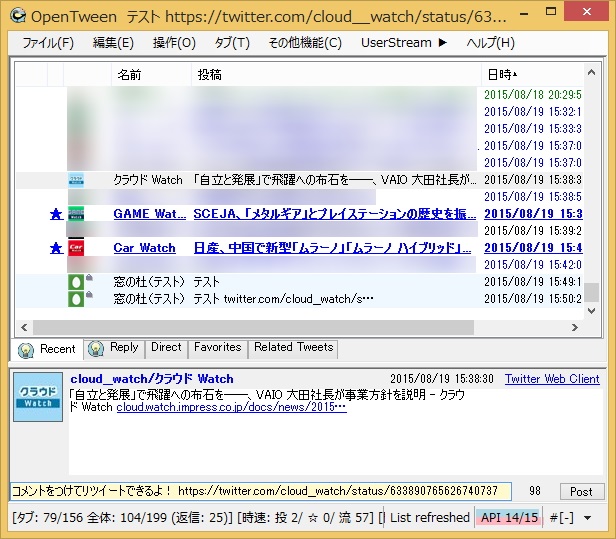This screenshot has height=539, width=616.
Task: Click the lightbulb icon on Reply tab
Action: tap(96, 348)
